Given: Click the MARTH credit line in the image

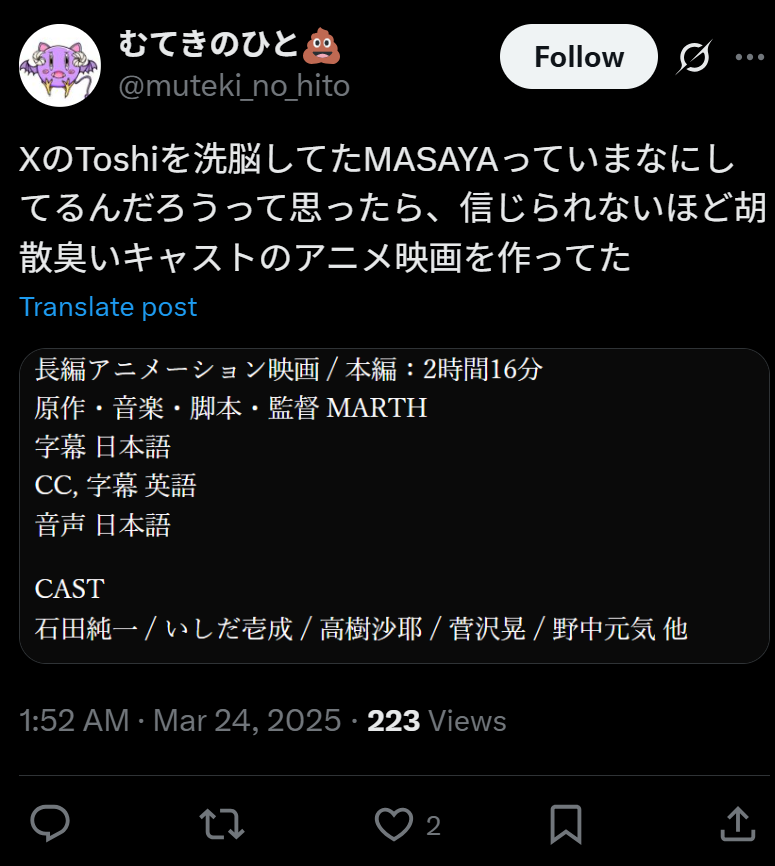Looking at the screenshot, I should [x=230, y=408].
